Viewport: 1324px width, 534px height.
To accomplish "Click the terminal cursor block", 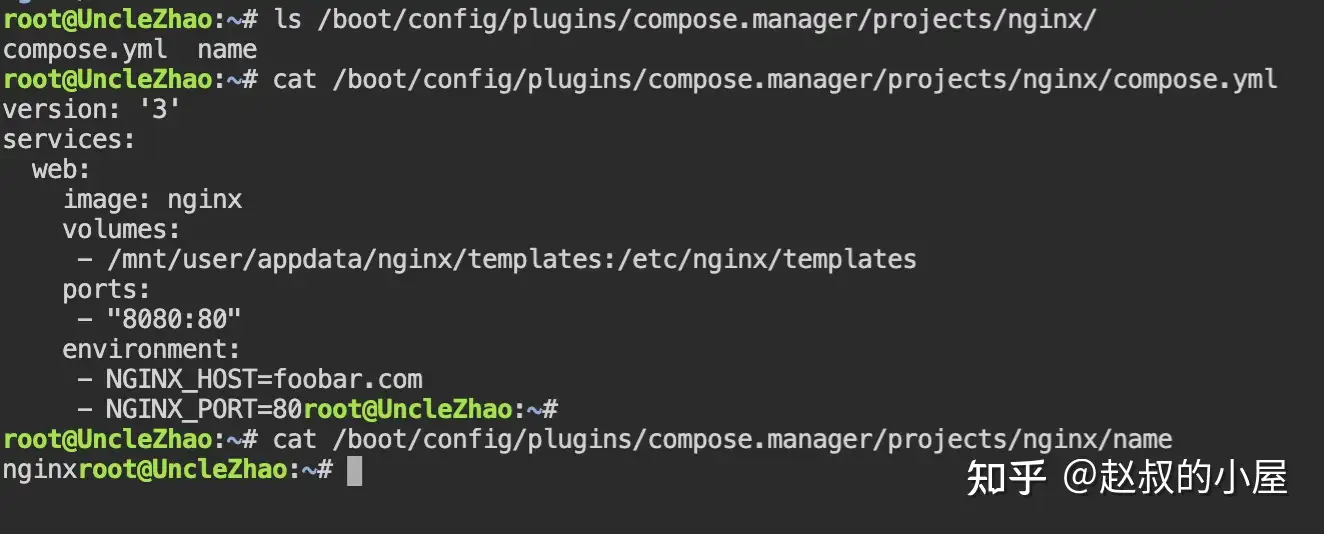I will tap(354, 470).
